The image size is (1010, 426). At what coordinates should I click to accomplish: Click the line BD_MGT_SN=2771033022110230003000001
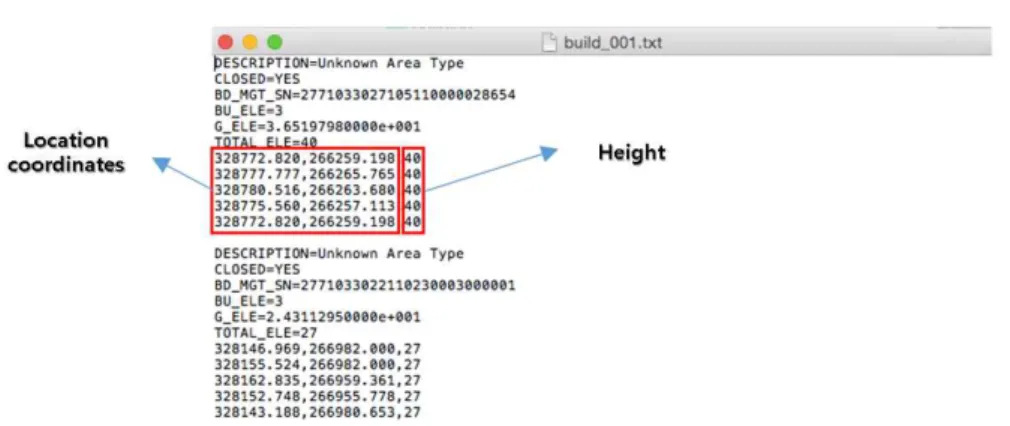click(x=365, y=286)
